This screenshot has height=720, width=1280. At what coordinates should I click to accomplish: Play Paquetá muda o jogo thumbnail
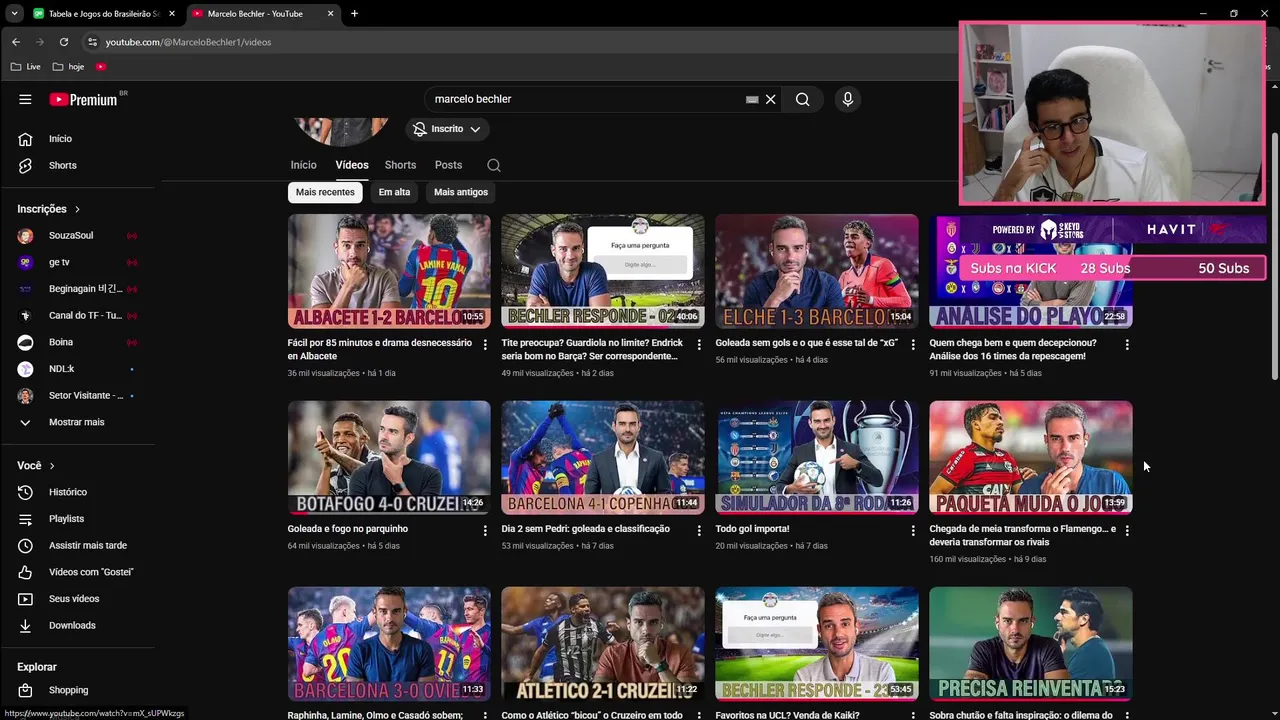[x=1031, y=457]
